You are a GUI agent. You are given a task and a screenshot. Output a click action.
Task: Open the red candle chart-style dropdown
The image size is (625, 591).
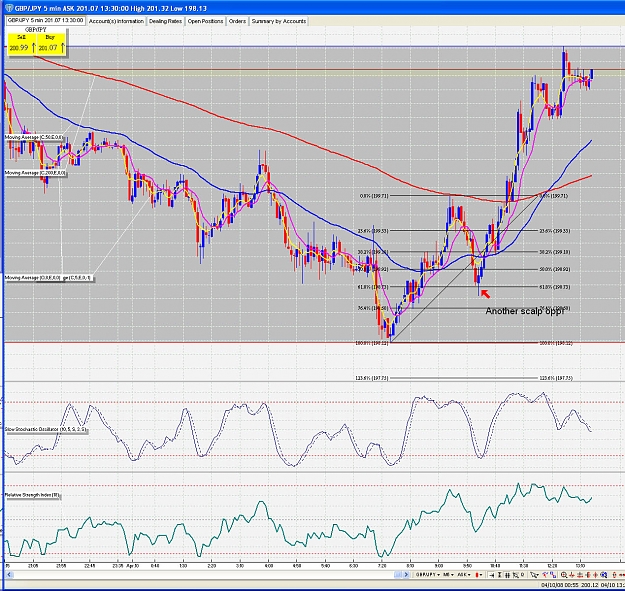click(479, 575)
